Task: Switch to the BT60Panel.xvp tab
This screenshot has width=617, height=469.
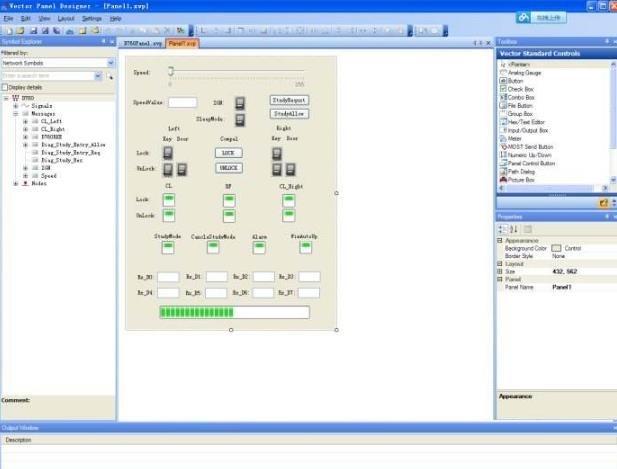Action: tap(141, 44)
